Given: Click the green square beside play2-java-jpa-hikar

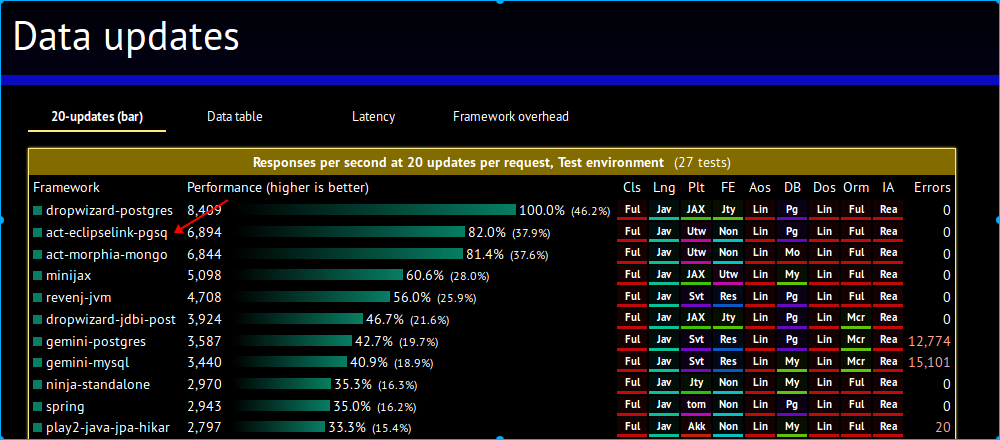Looking at the screenshot, I should point(38,428).
